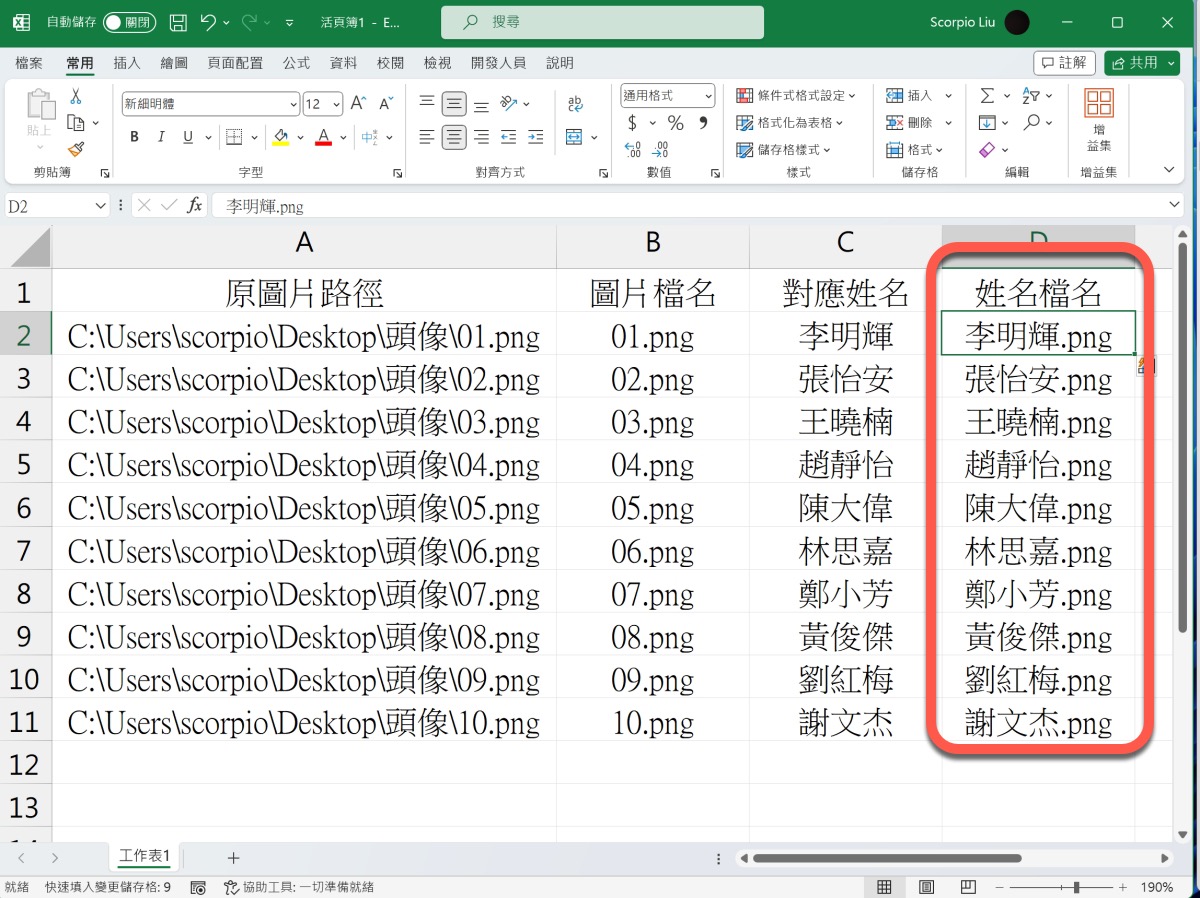The height and width of the screenshot is (898, 1200).
Task: Open the Add-ins icon in ribbon
Action: [x=1099, y=119]
